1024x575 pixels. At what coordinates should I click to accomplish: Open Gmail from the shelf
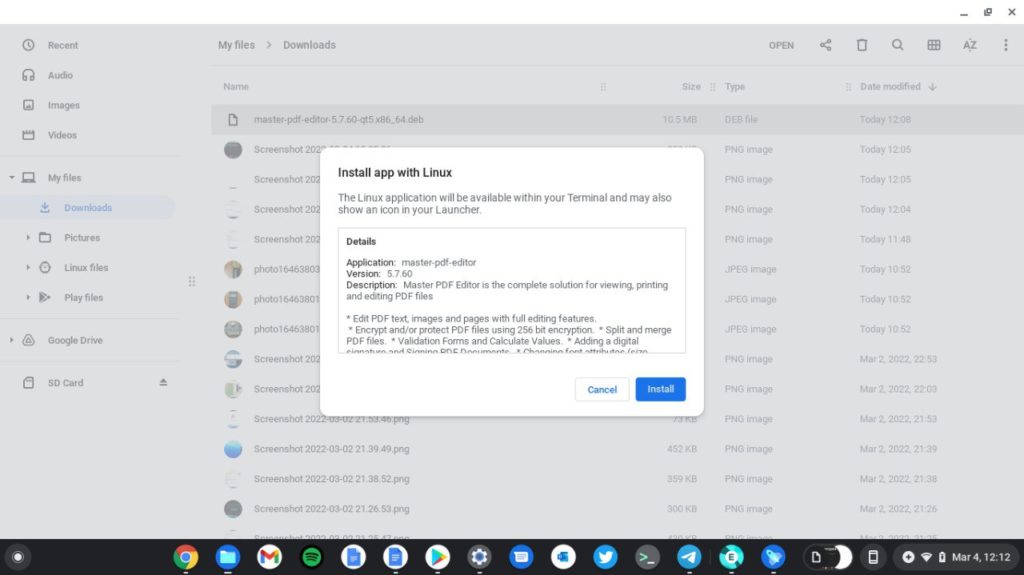pos(269,557)
